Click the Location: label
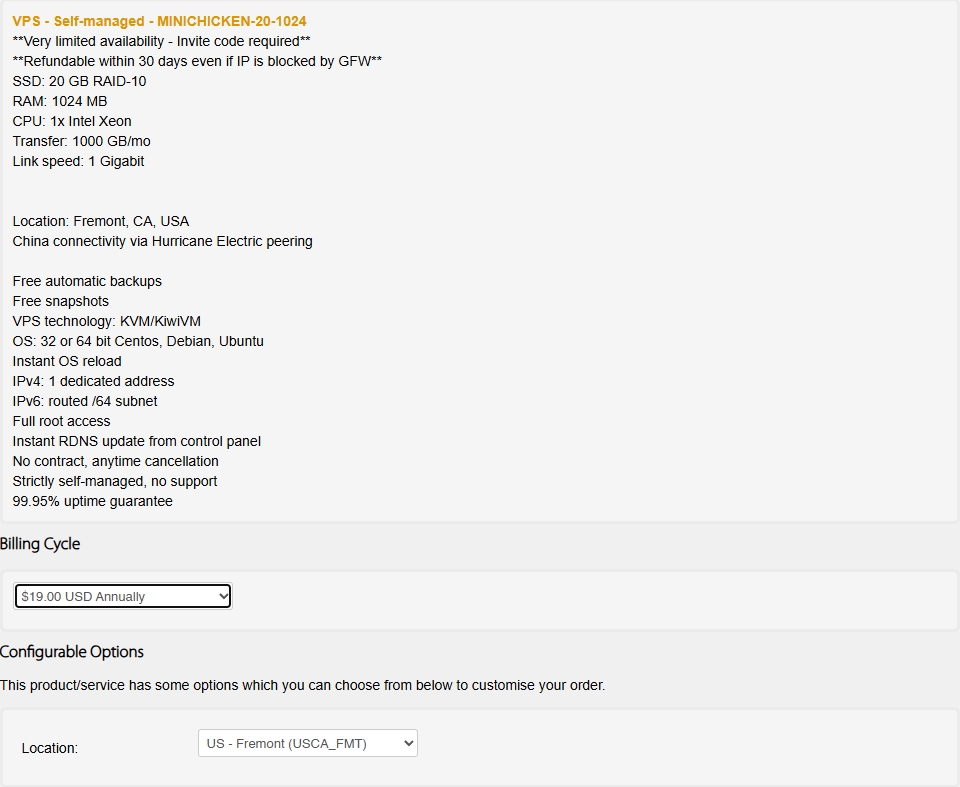The width and height of the screenshot is (960, 787). coord(49,748)
